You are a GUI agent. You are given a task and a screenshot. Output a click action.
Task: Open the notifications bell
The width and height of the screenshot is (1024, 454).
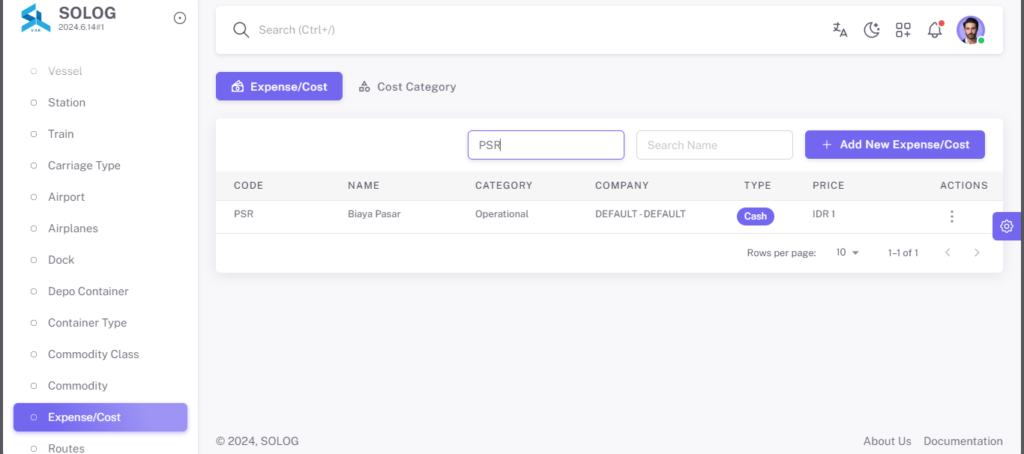[x=935, y=29]
